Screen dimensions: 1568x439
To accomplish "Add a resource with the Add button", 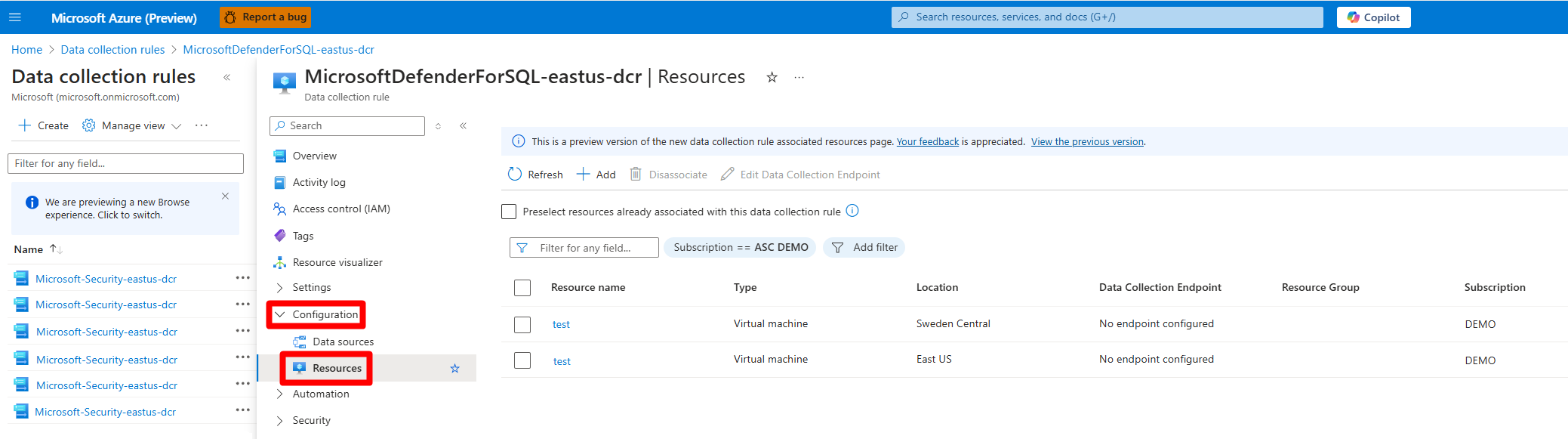I will click(596, 175).
